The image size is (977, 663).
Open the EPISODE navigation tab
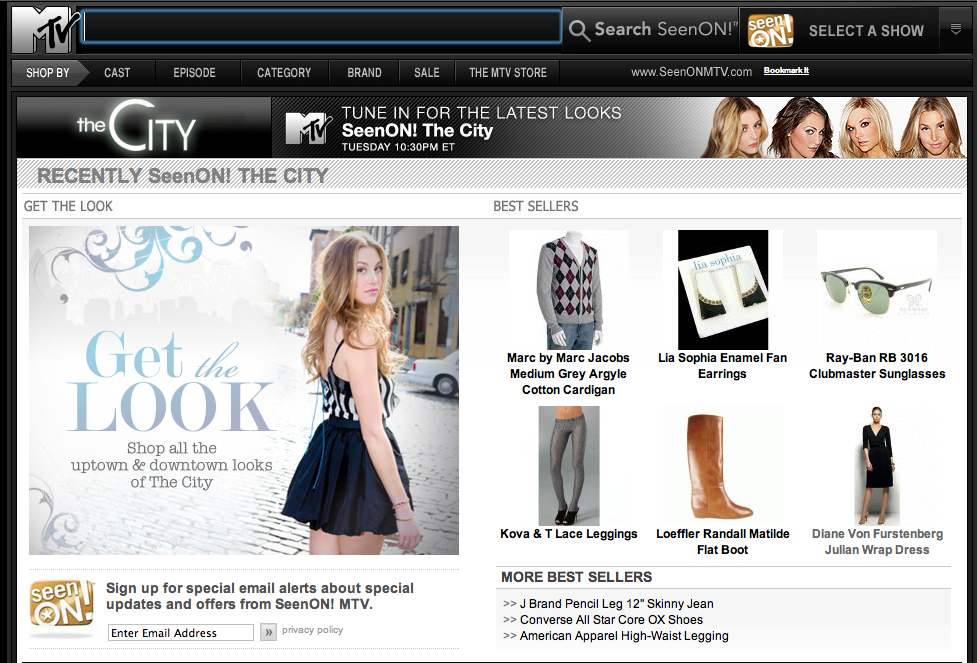coord(194,73)
